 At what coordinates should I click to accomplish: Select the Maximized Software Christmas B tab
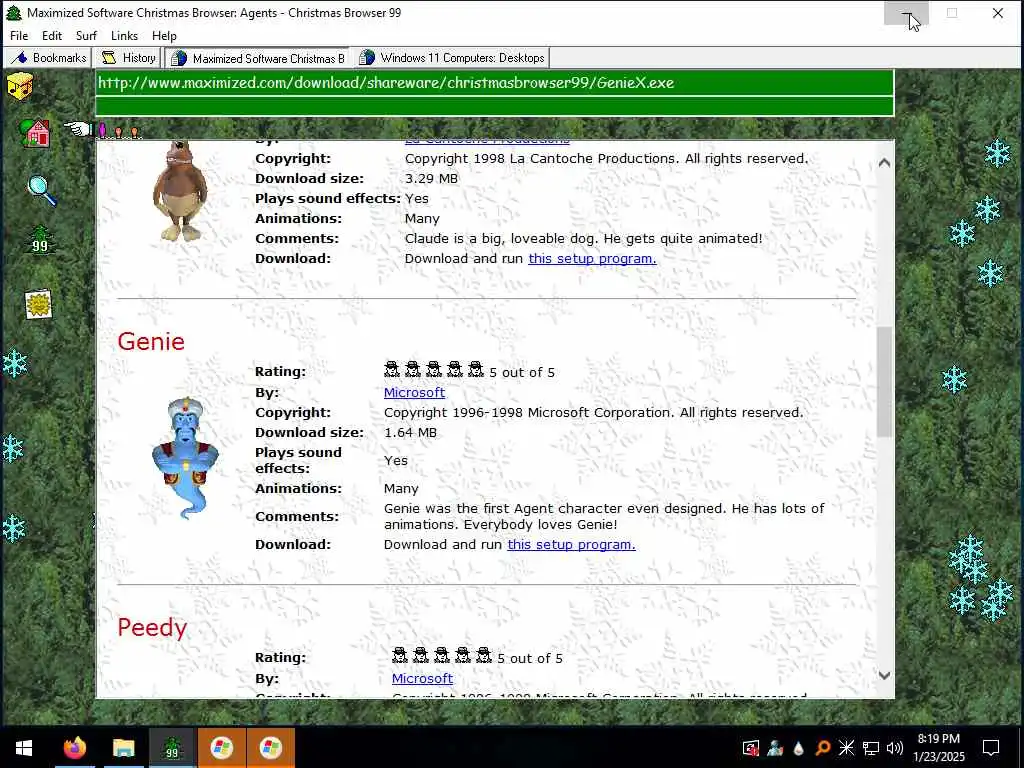click(257, 58)
